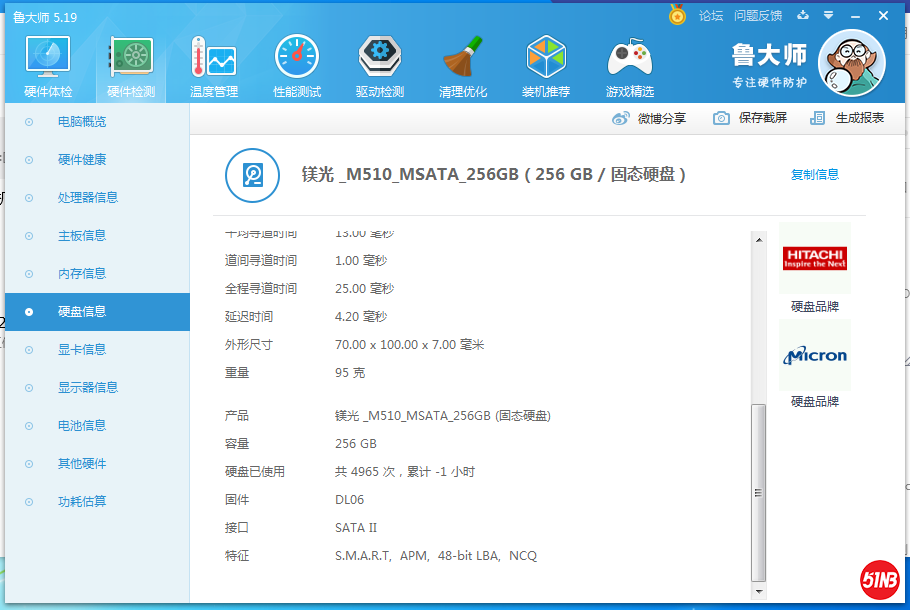
Task: Switch to 电池信息 section
Action: [x=82, y=426]
